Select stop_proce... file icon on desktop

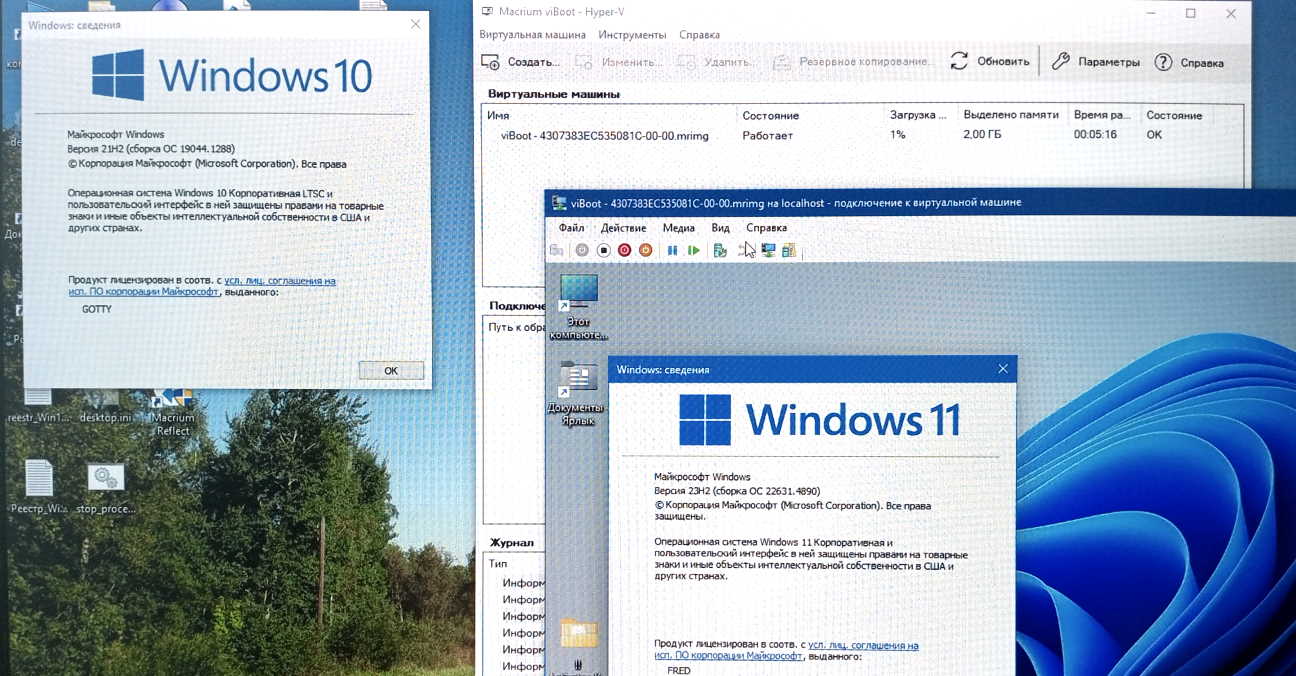105,489
